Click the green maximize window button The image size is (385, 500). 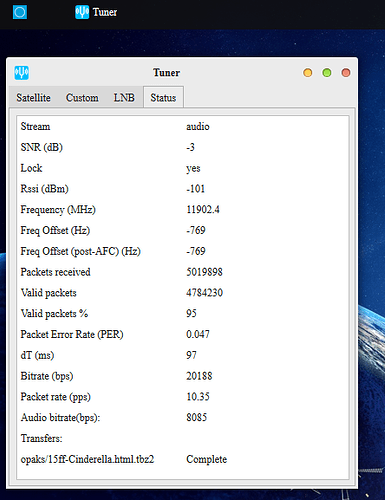pyautogui.click(x=327, y=73)
